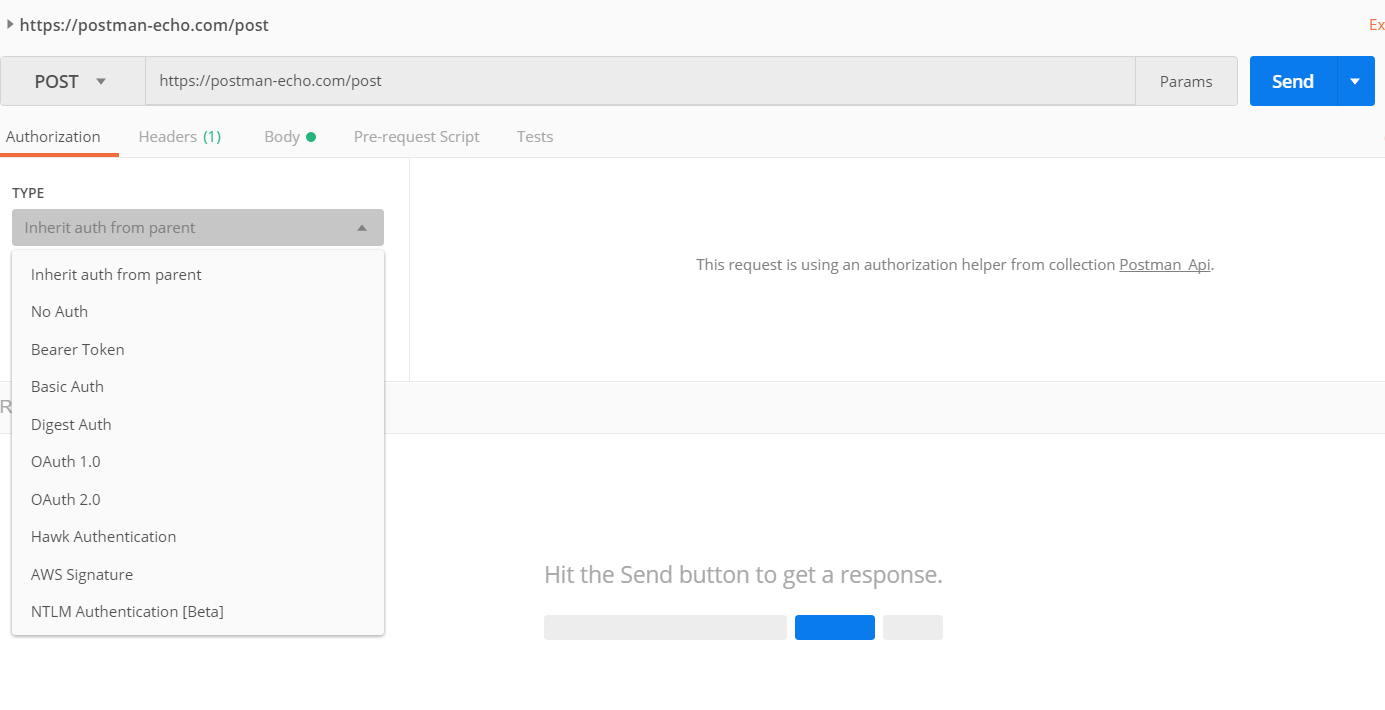This screenshot has width=1385, height=710.
Task: Select NTLM Authentication [Beta]
Action: coord(127,611)
